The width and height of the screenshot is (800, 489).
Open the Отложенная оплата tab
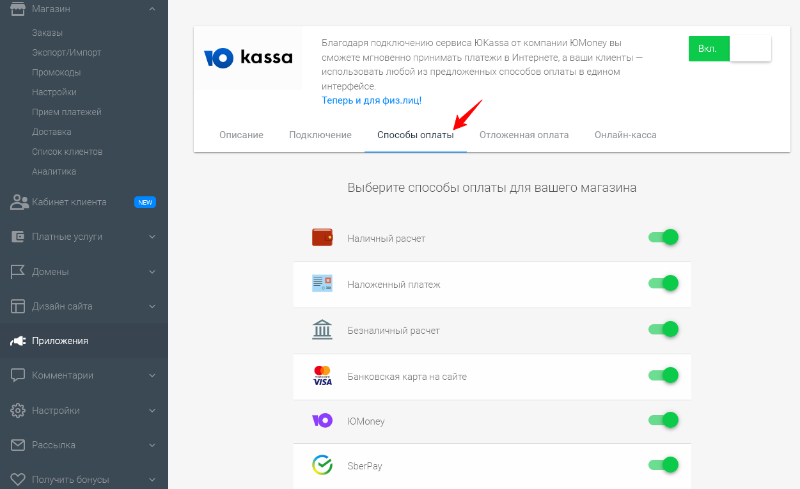(x=524, y=135)
